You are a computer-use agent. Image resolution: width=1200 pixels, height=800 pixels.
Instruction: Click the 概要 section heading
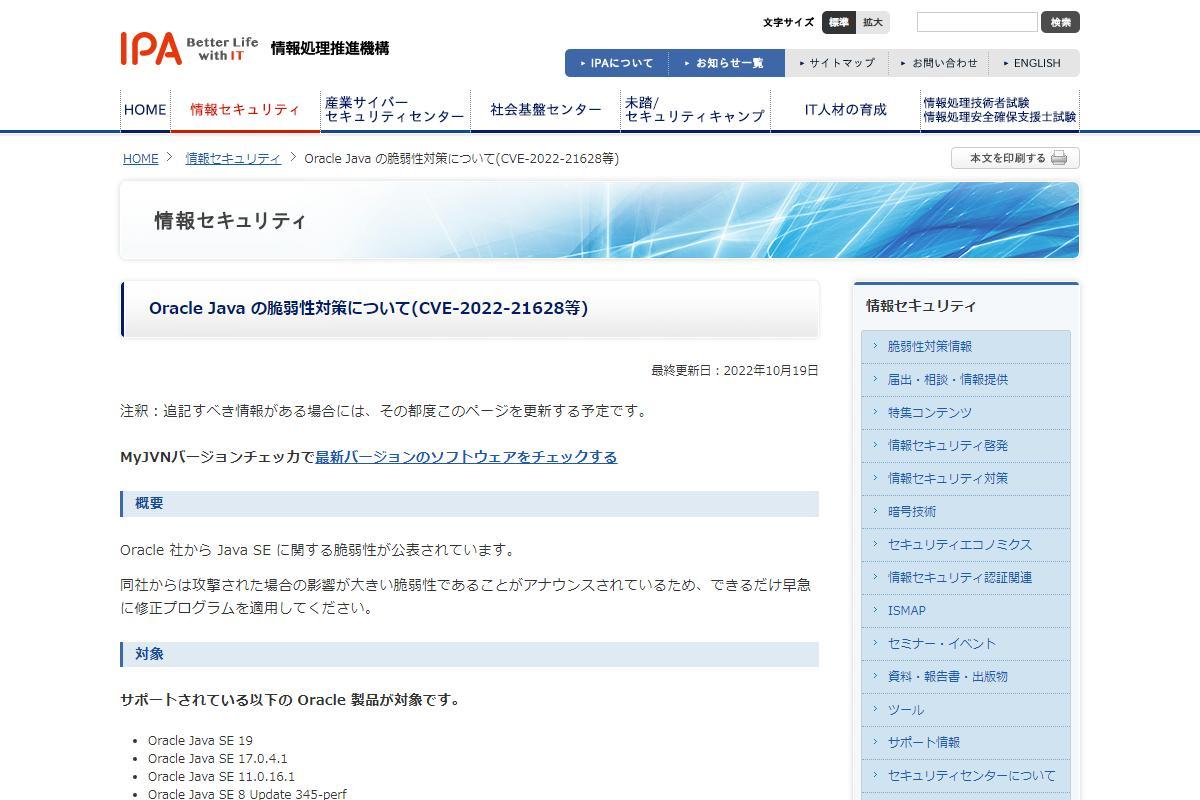coord(470,504)
